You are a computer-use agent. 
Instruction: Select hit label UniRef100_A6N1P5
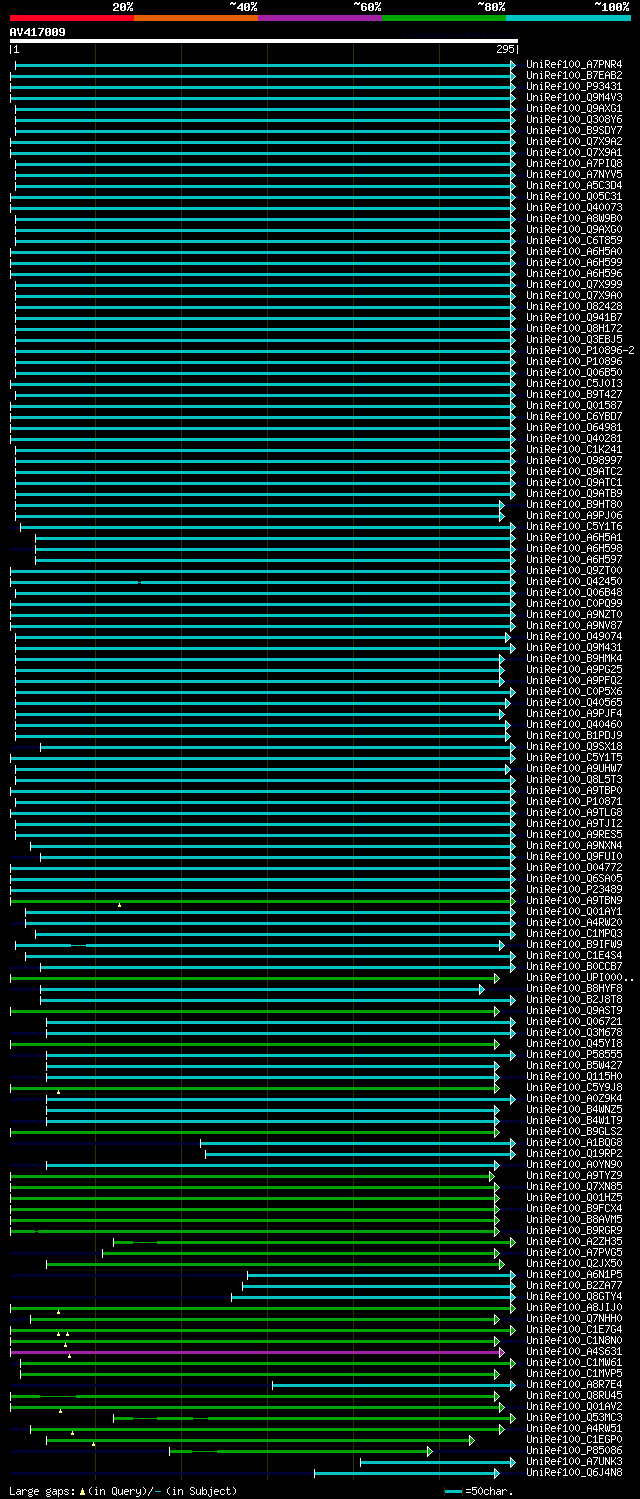click(574, 1274)
